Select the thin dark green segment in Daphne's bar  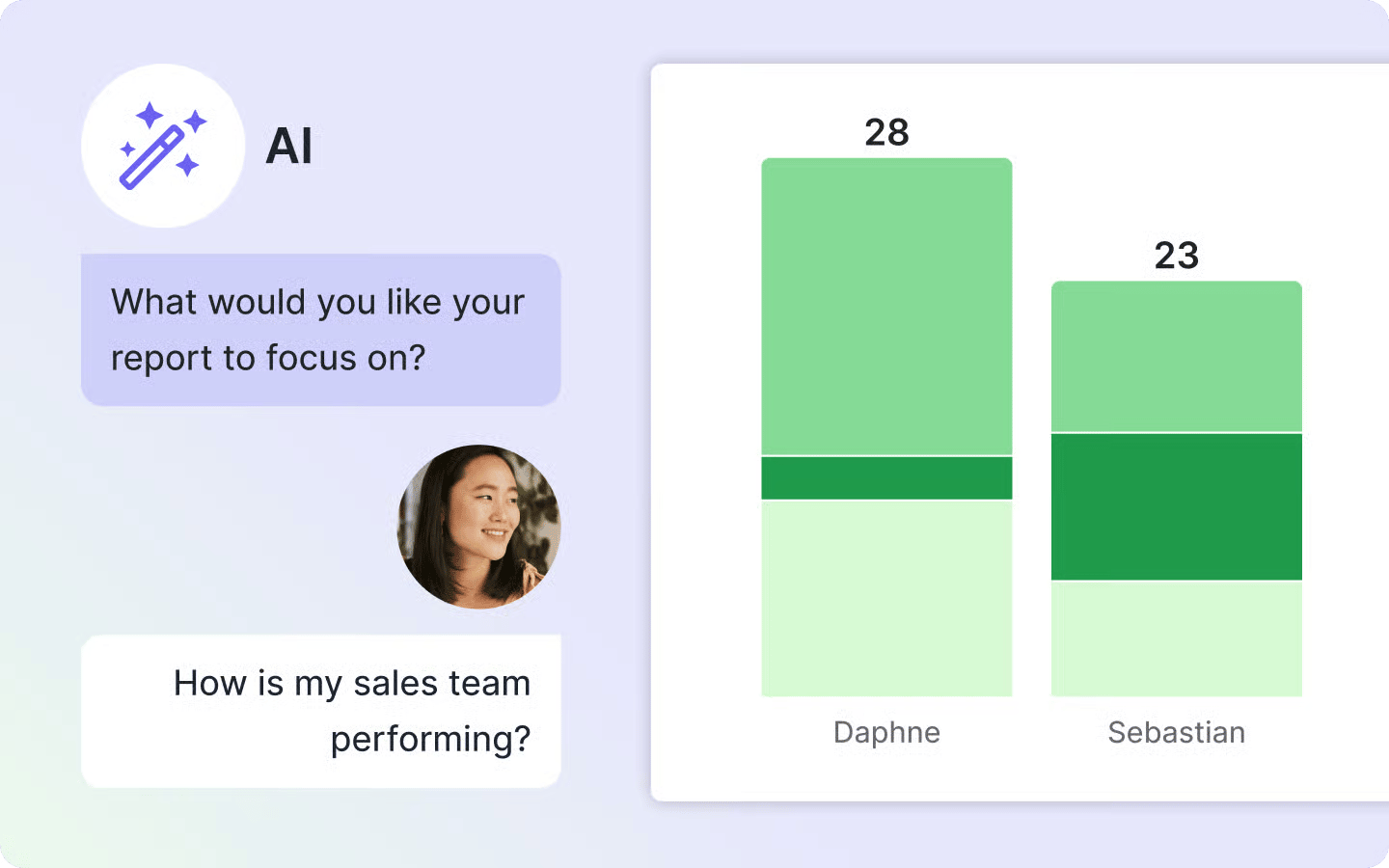pos(886,477)
